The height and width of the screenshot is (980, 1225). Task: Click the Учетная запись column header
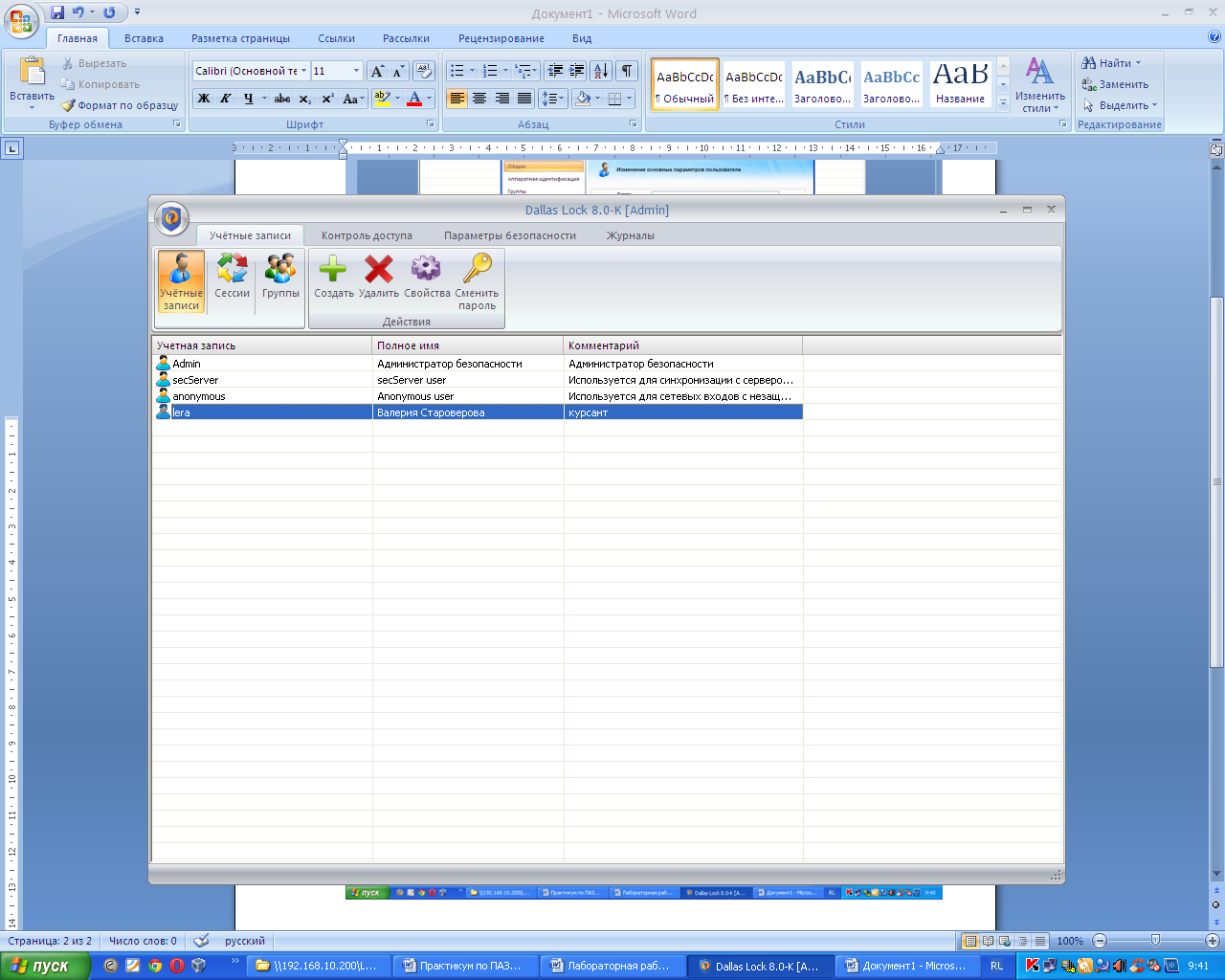(x=262, y=345)
